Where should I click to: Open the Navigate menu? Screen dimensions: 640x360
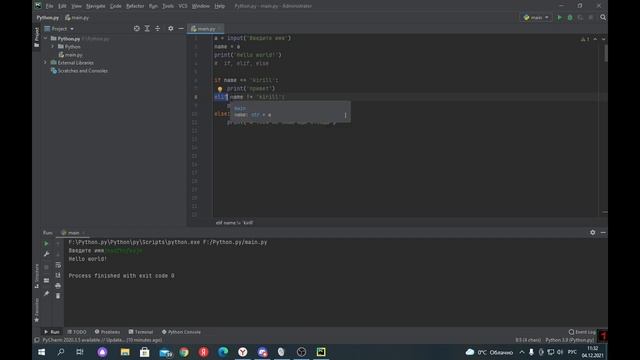pyautogui.click(x=96, y=6)
